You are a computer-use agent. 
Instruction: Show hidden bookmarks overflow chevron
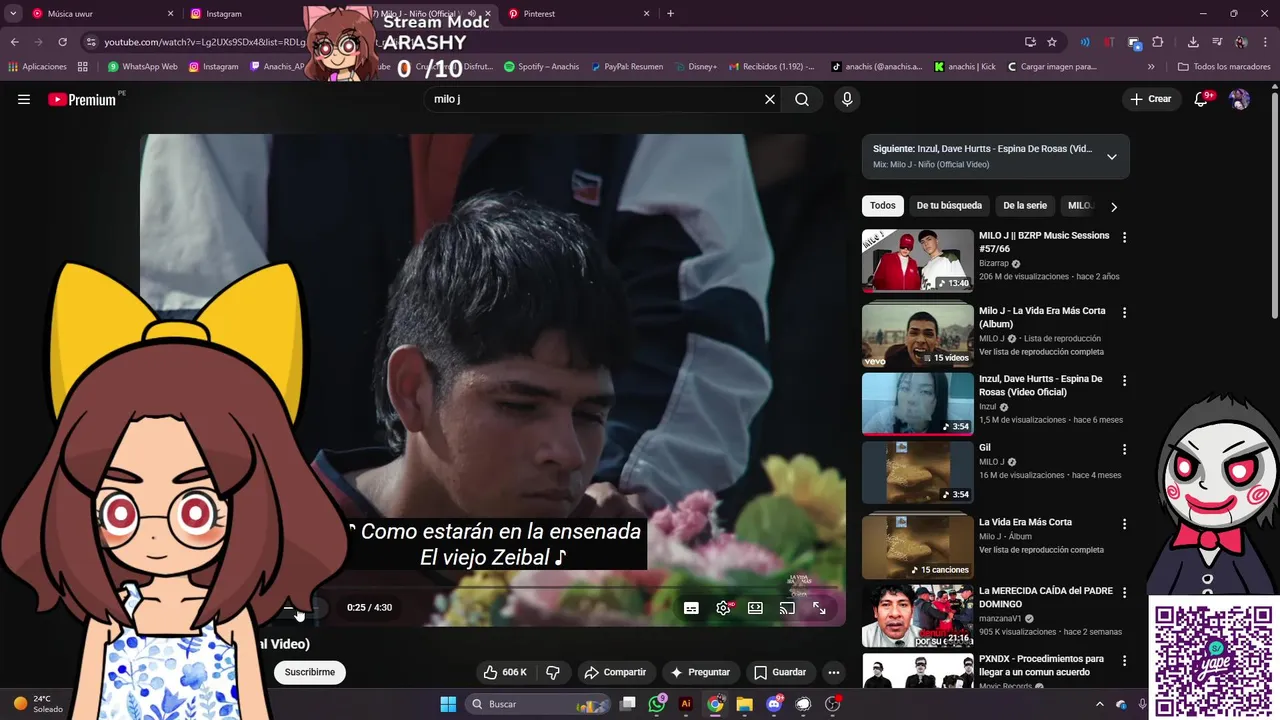coord(1151,67)
